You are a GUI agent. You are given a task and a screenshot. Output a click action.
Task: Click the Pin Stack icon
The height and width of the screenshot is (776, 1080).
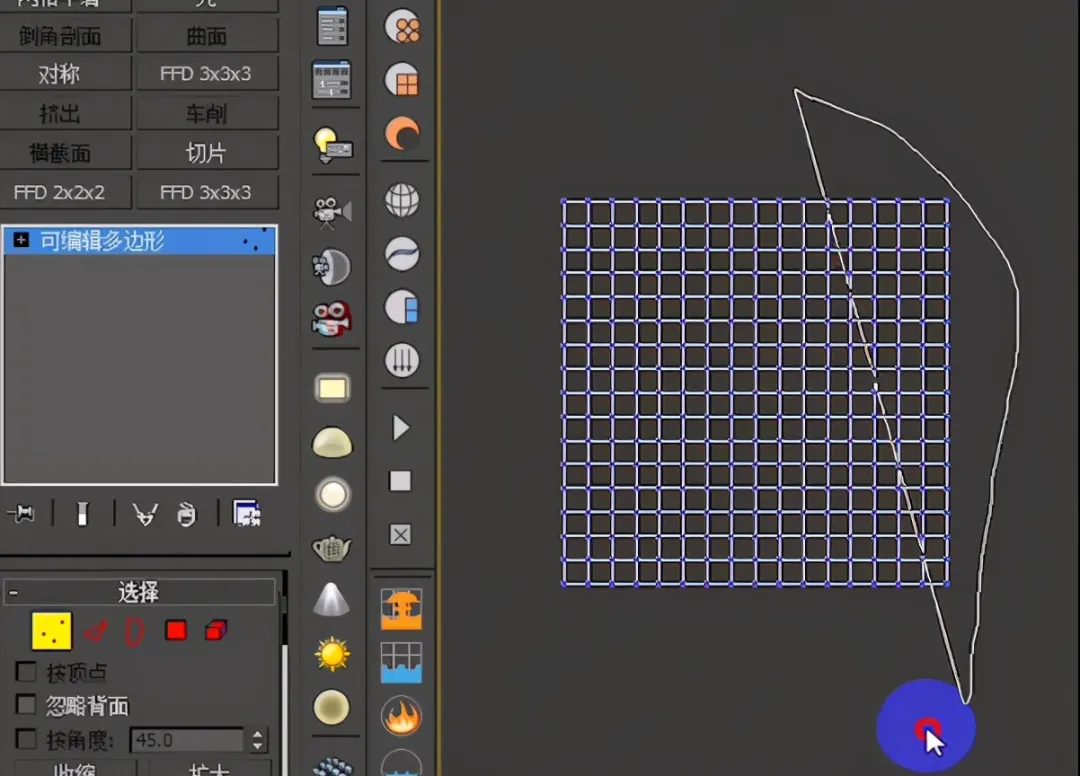click(x=21, y=514)
